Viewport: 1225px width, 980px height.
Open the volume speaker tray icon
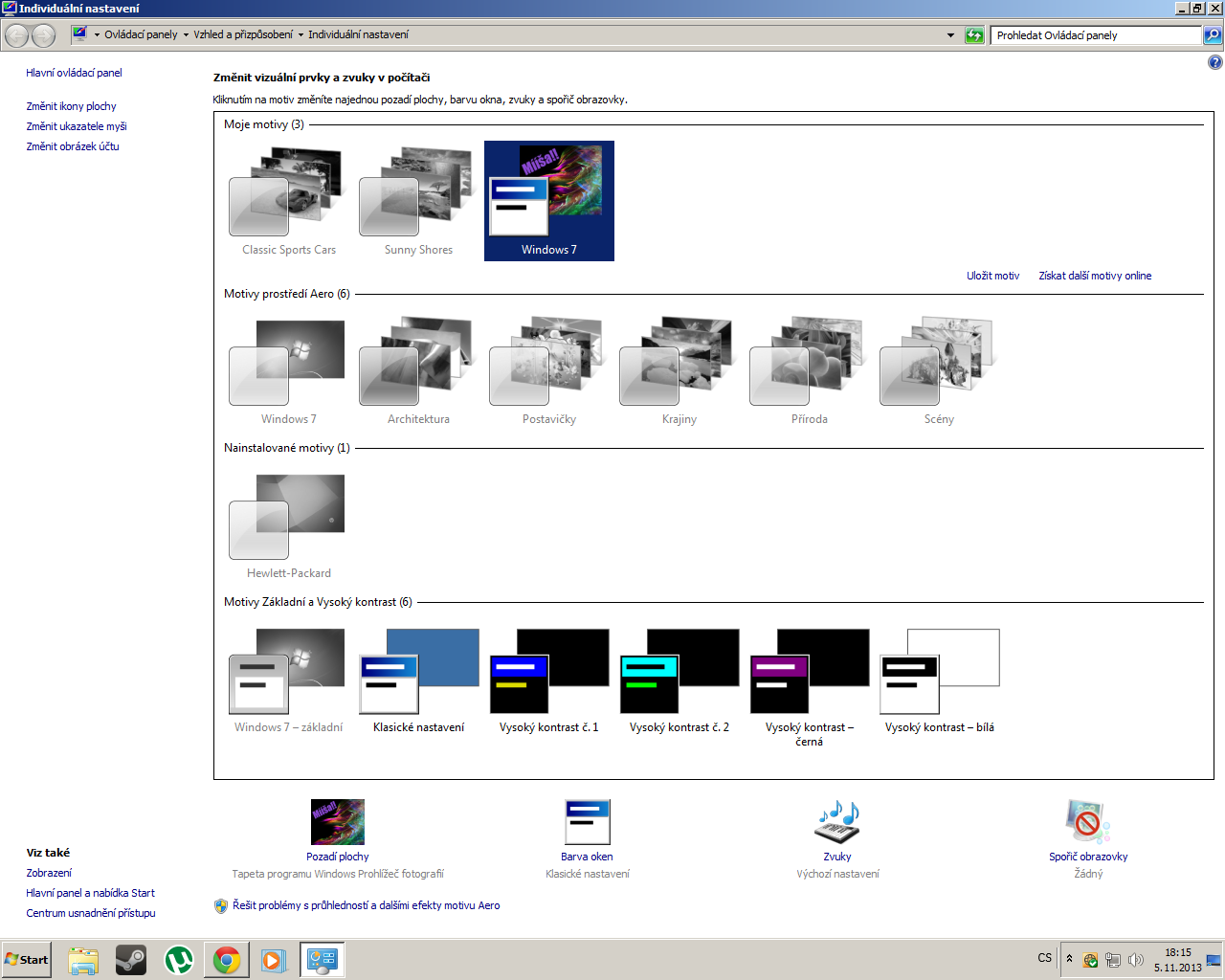click(x=1136, y=960)
